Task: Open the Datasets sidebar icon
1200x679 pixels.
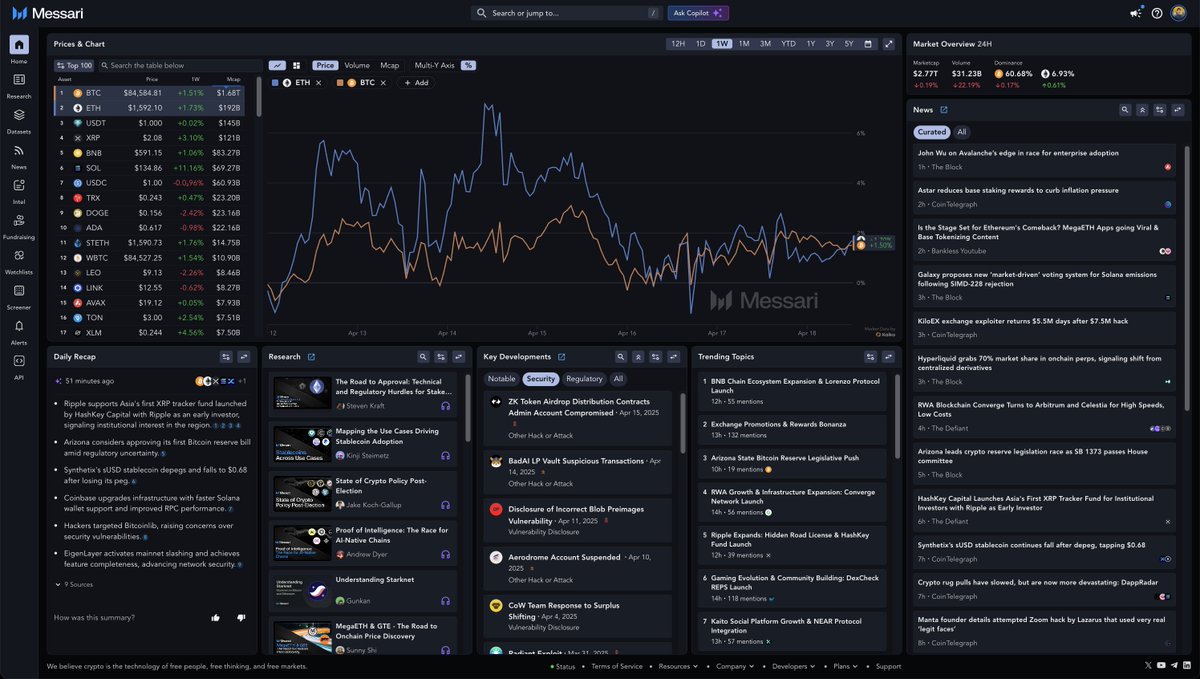Action: click(x=19, y=115)
